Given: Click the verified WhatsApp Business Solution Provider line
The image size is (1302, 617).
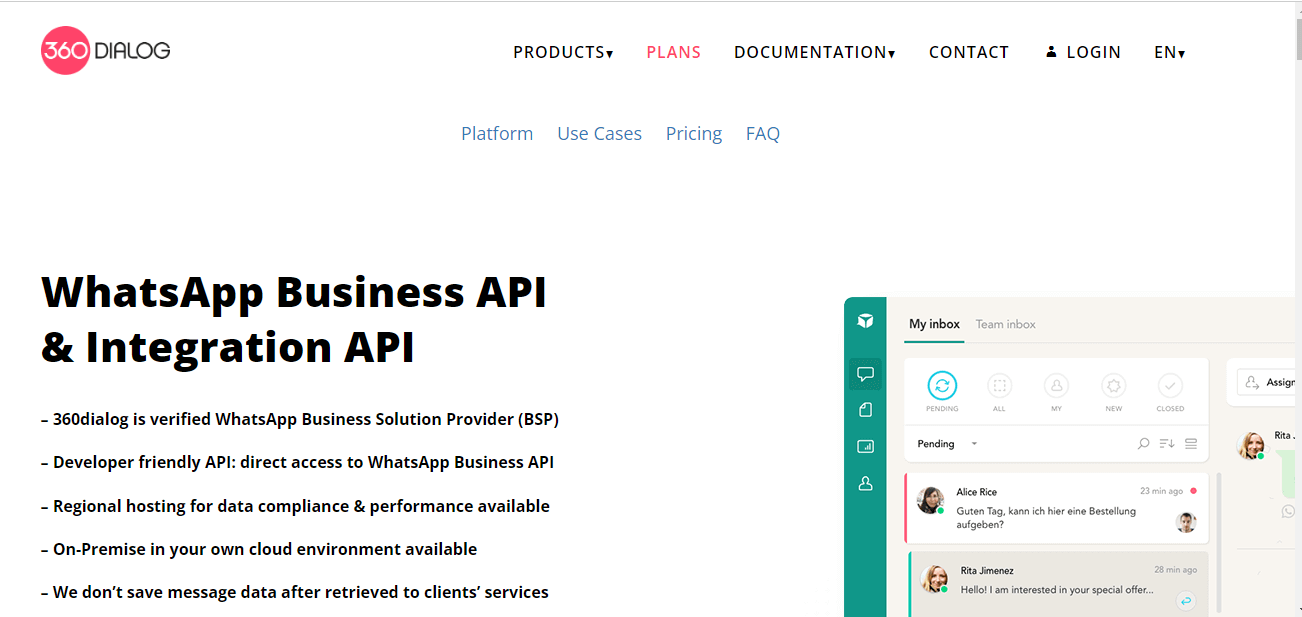Looking at the screenshot, I should point(300,419).
